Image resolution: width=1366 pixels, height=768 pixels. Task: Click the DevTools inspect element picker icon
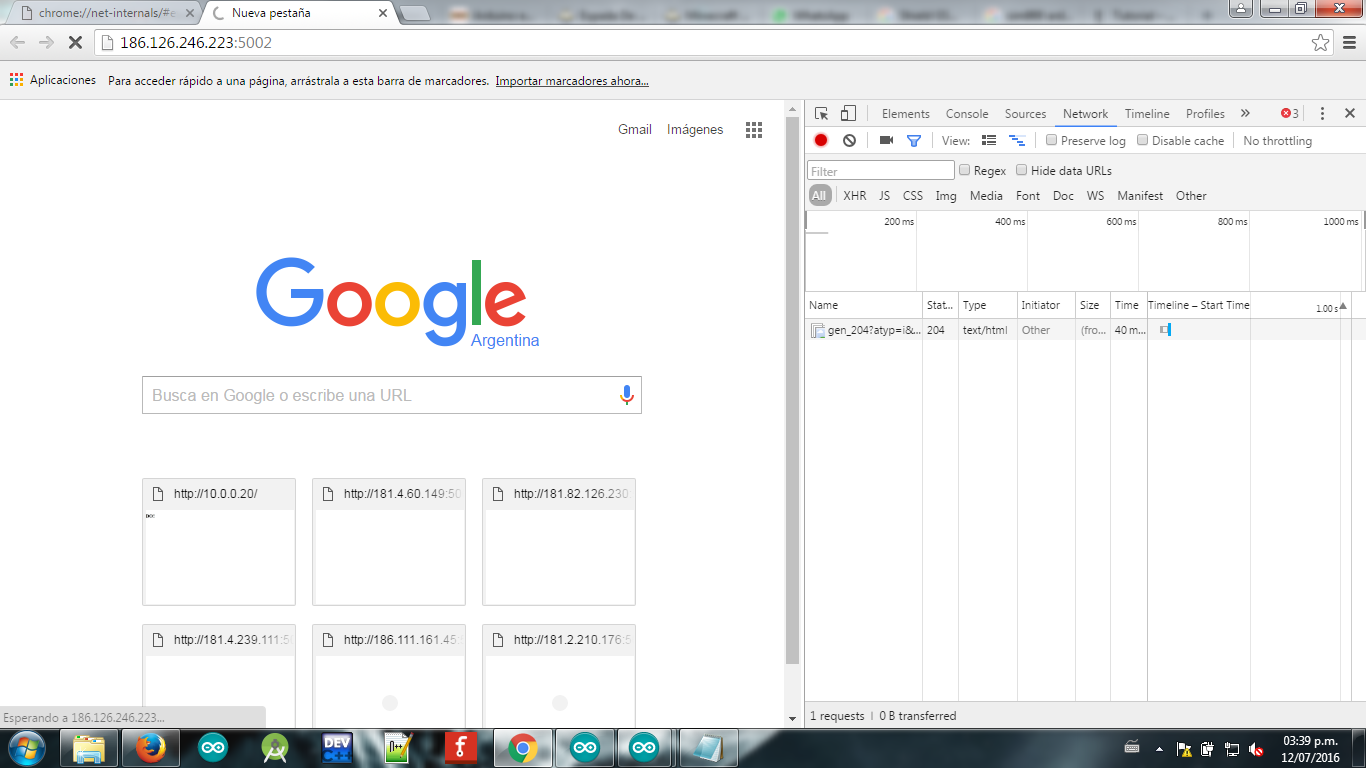coord(821,114)
